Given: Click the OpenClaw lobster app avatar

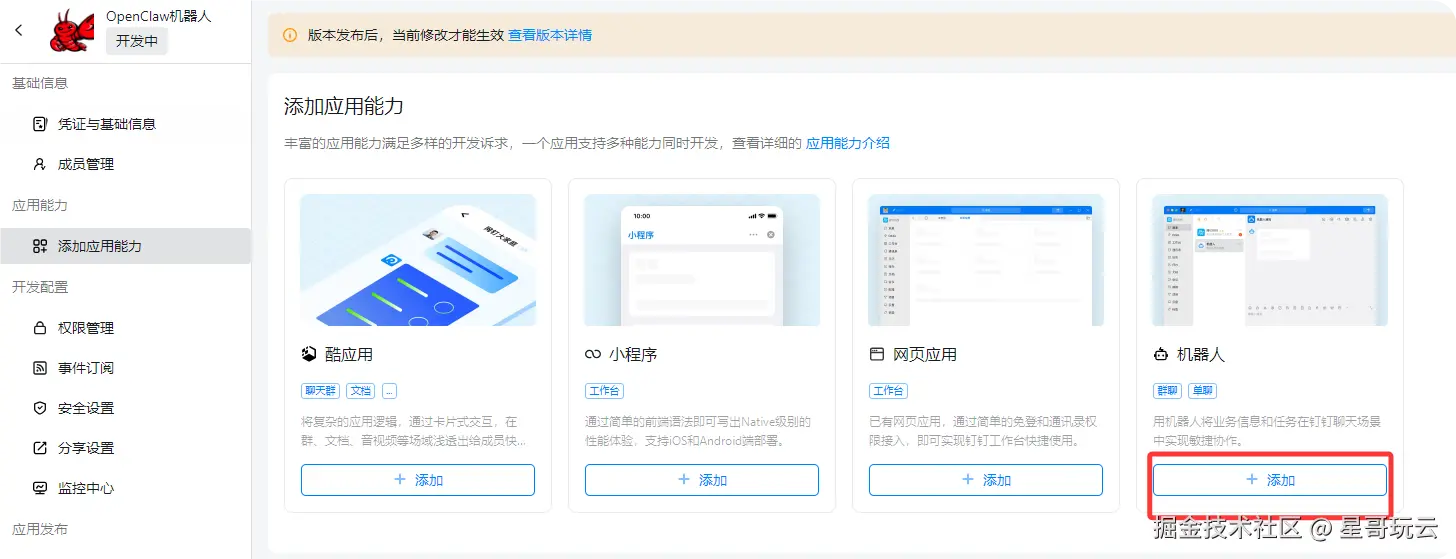Looking at the screenshot, I should 72,30.
